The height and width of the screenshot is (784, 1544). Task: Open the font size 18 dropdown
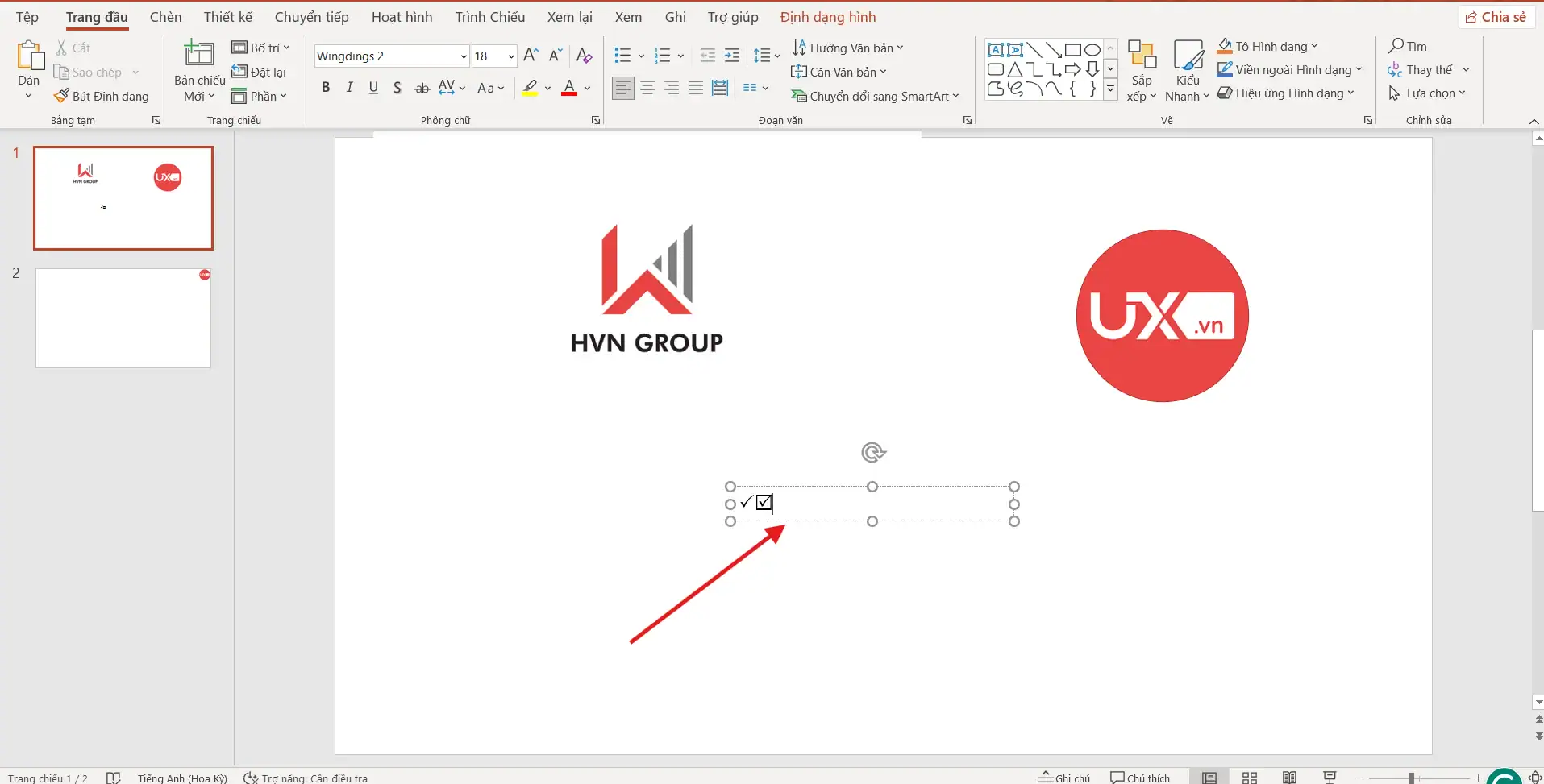(511, 56)
